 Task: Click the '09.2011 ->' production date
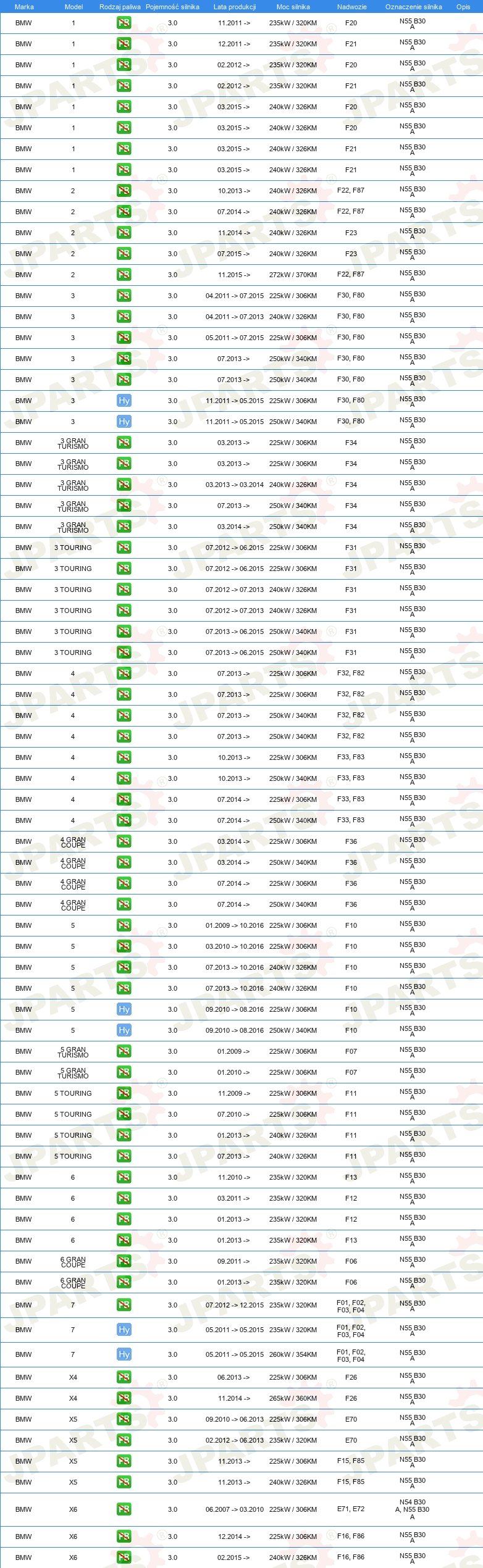tap(233, 1261)
